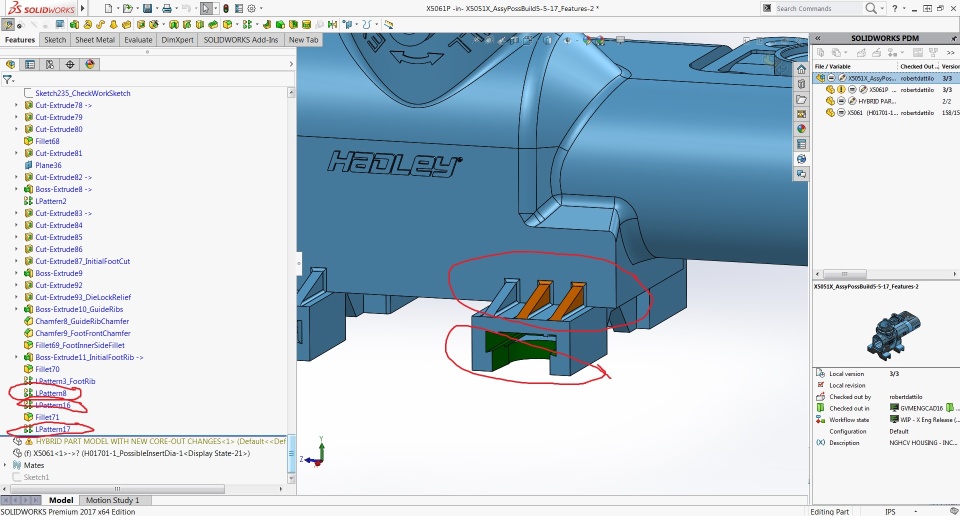
Task: Switch to the Sketch tab
Action: pos(55,40)
